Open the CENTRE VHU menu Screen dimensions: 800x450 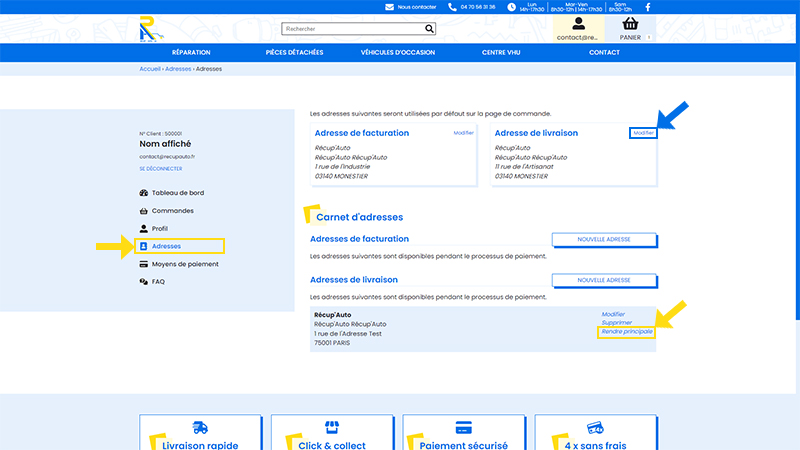pos(501,53)
